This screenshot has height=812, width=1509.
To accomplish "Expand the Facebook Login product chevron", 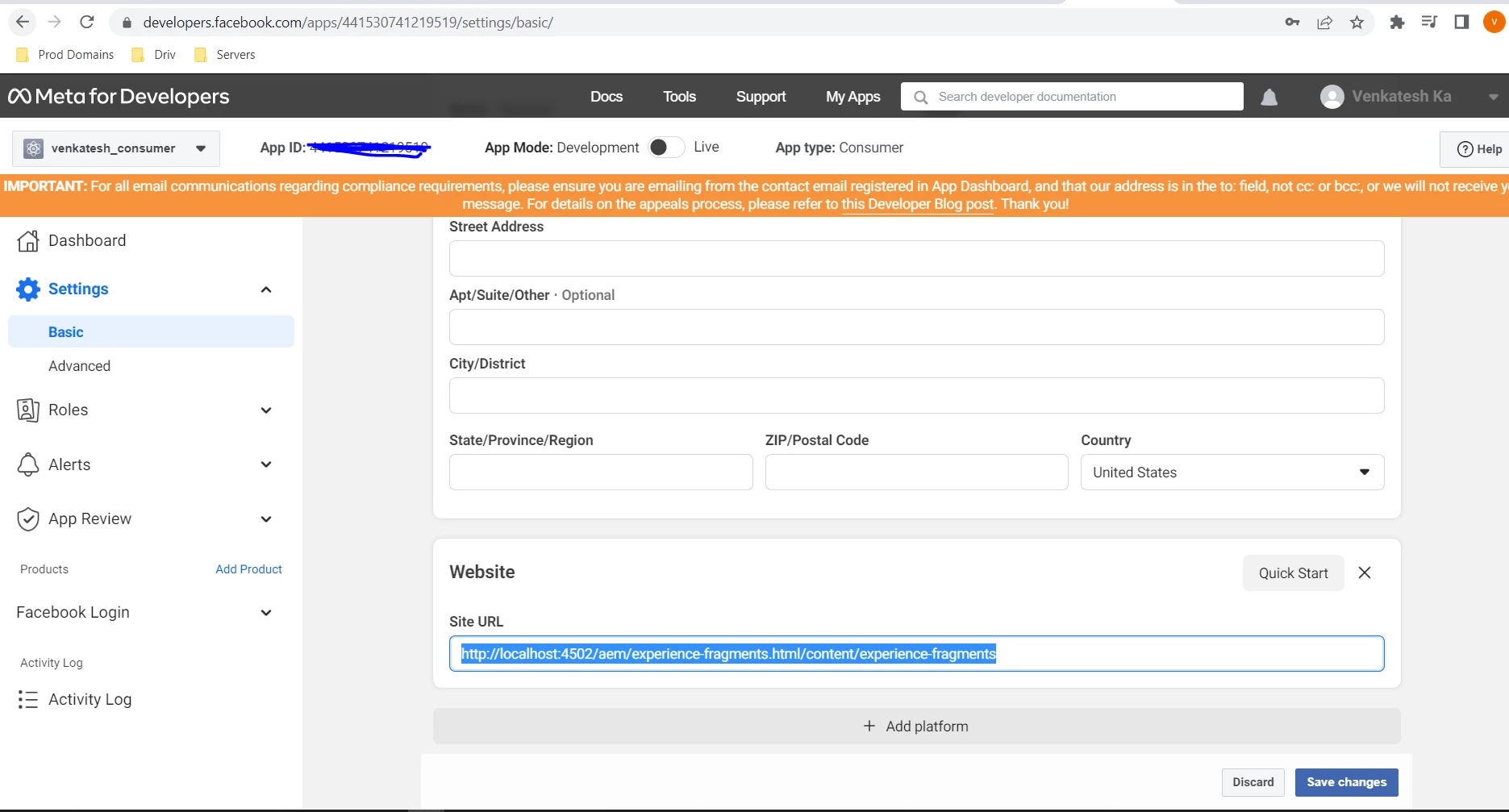I will point(266,613).
